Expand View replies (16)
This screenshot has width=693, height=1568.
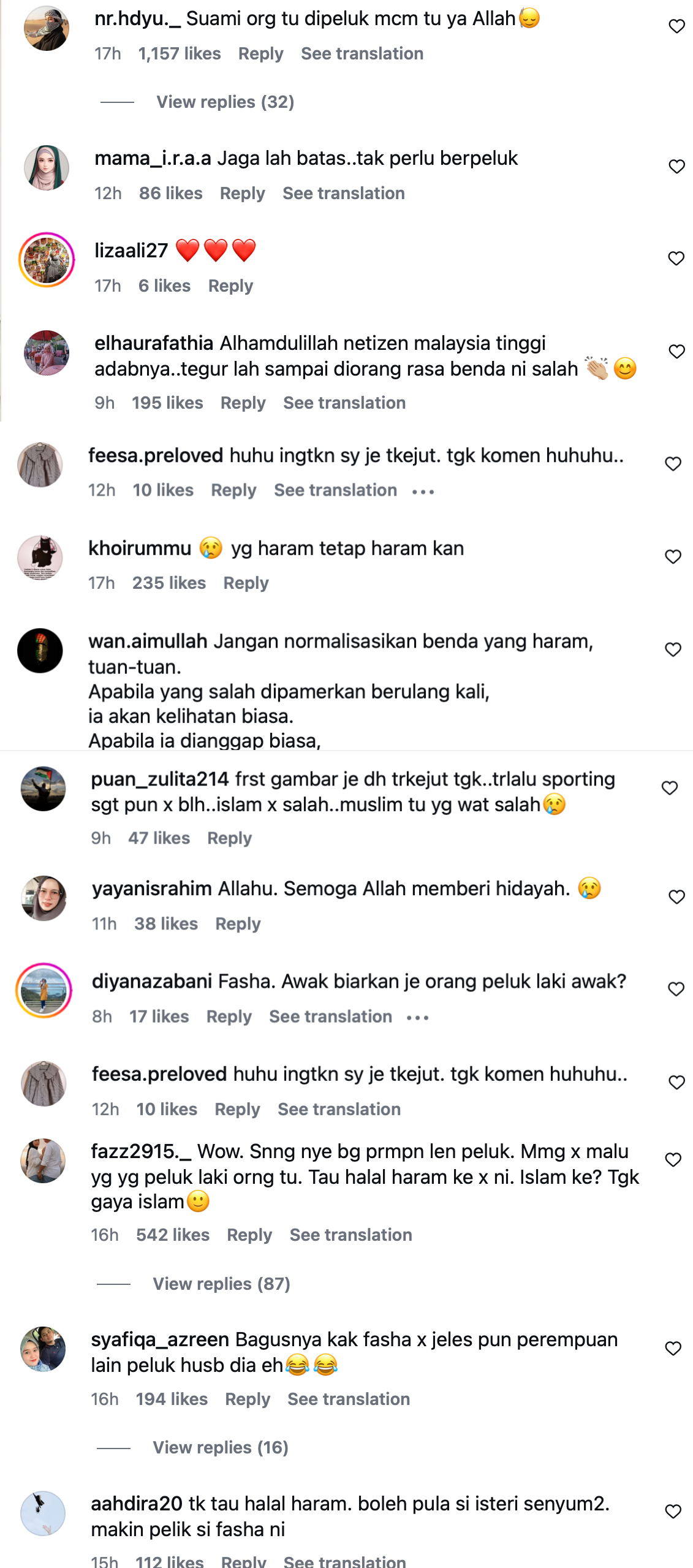pos(220,1447)
